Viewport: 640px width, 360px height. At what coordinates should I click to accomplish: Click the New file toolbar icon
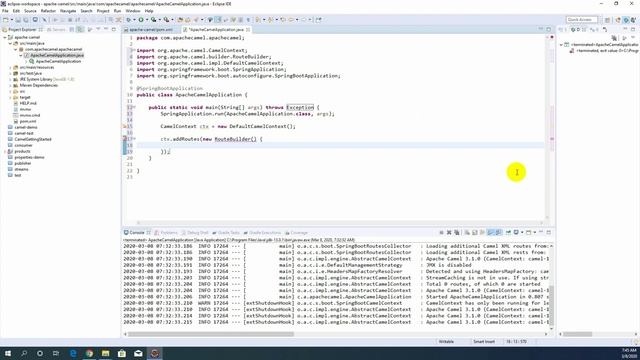click(6, 20)
